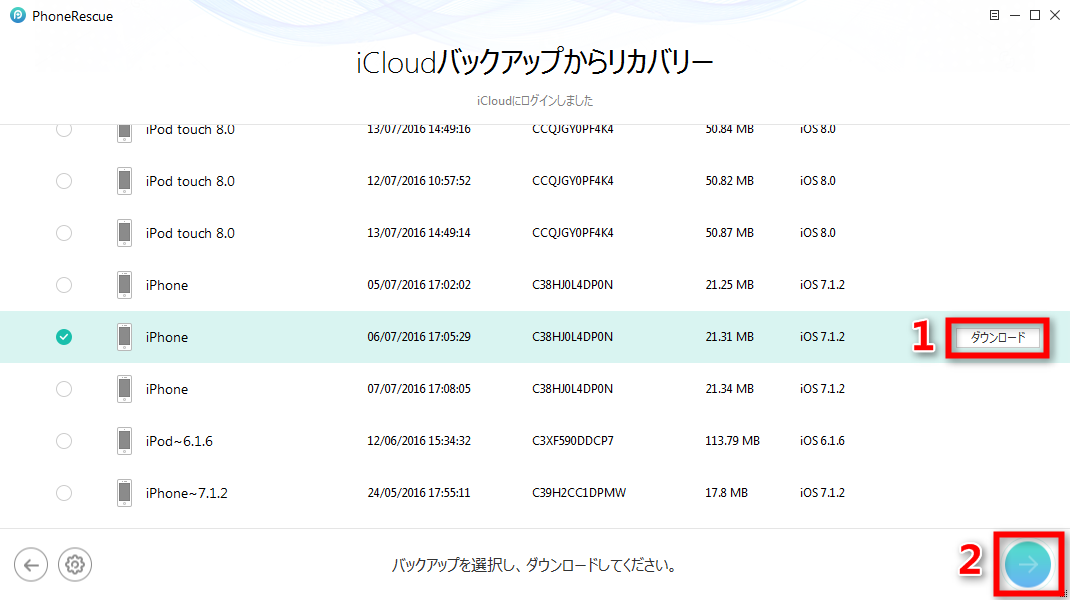Click serial C39H2CC1DPMW
Viewport: 1070px width, 600px height.
click(x=579, y=493)
